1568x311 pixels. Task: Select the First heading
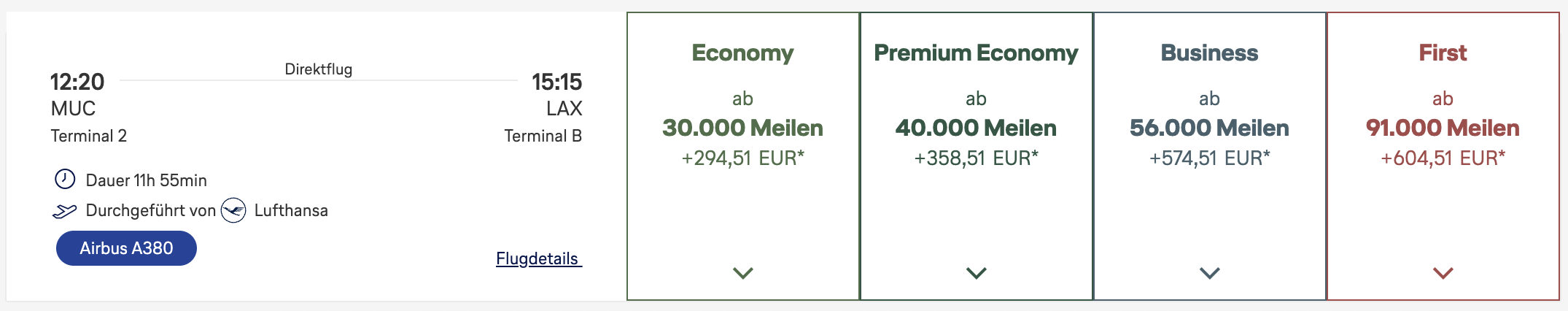tap(1443, 53)
